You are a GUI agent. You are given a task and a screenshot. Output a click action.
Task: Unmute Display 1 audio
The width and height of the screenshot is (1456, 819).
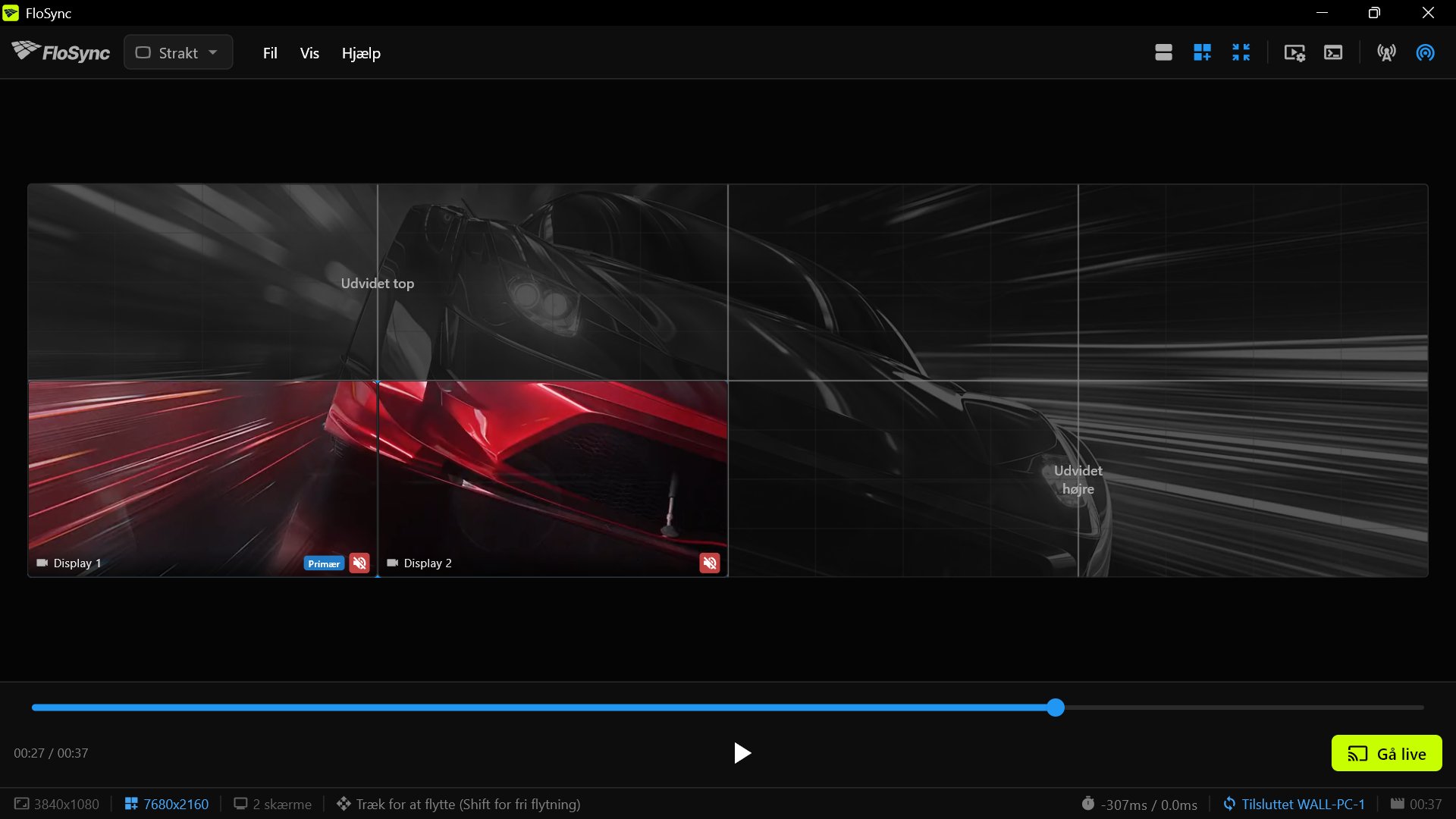click(359, 563)
